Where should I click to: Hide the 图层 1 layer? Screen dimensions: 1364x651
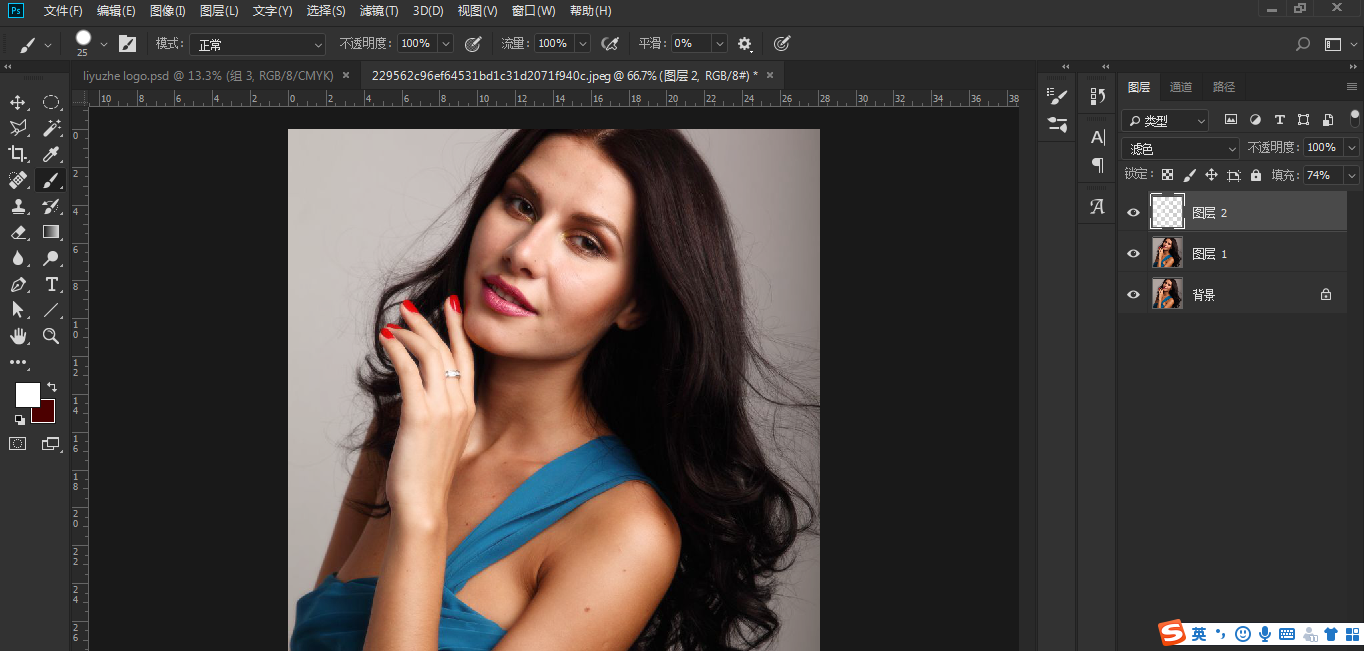coord(1133,254)
